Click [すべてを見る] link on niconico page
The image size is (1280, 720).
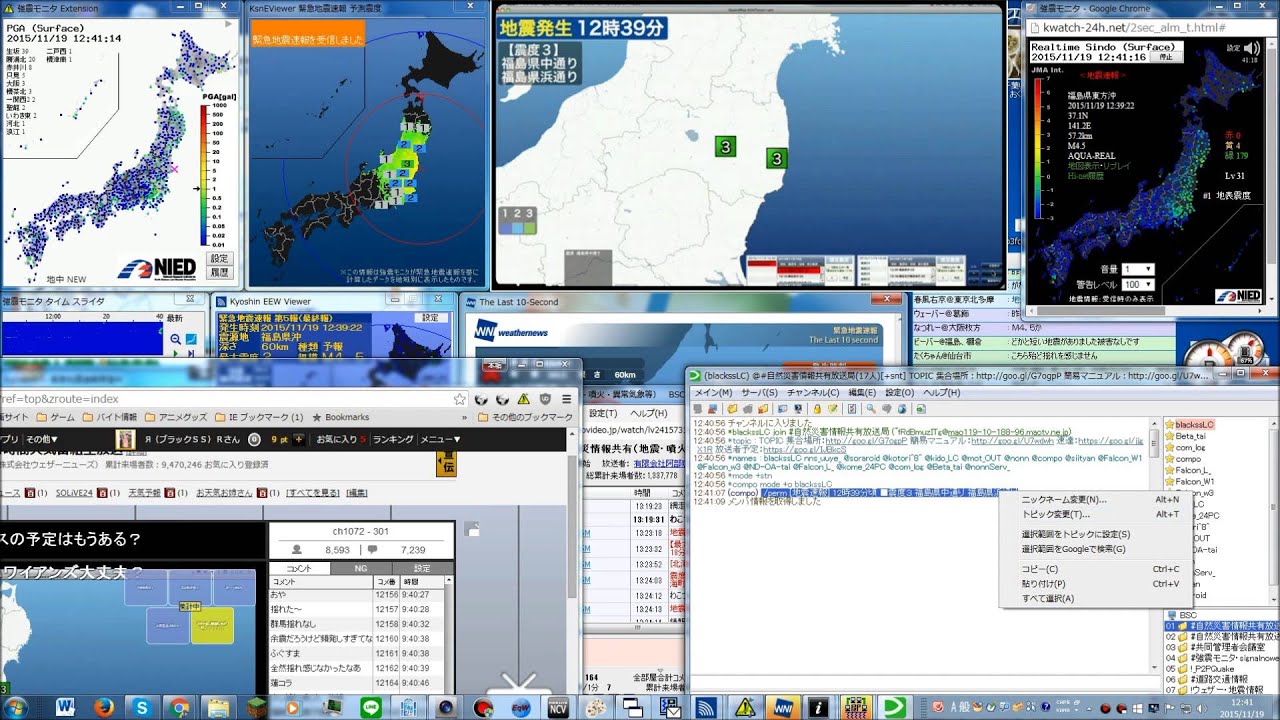coord(311,493)
